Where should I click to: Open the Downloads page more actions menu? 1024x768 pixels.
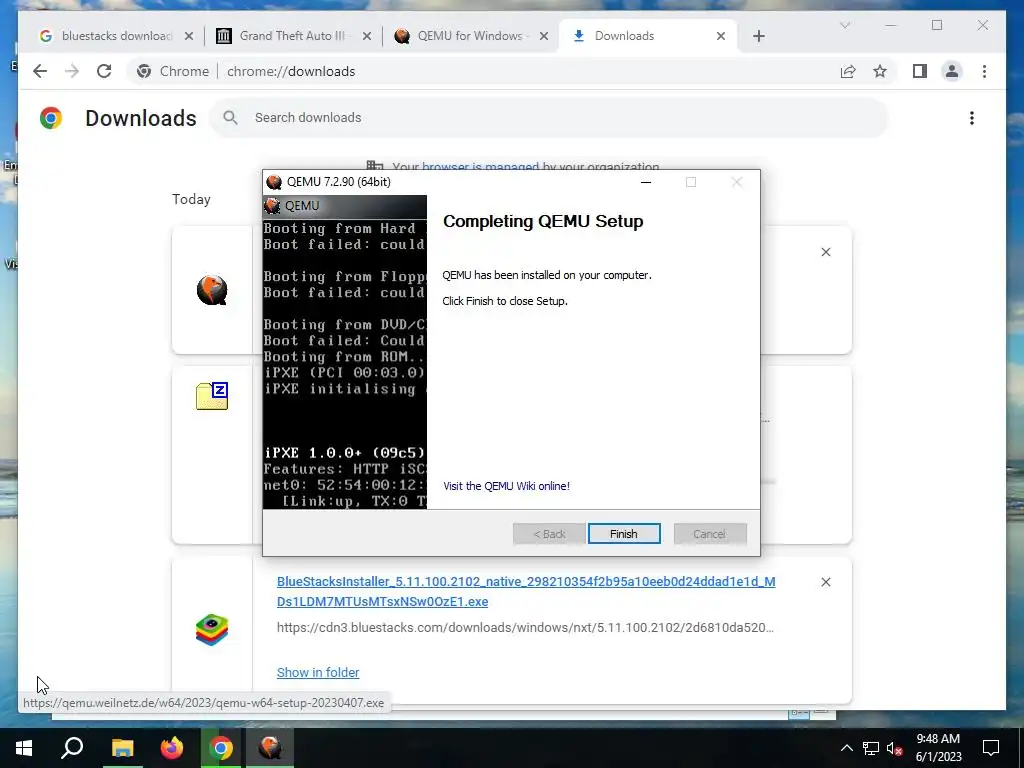972,118
